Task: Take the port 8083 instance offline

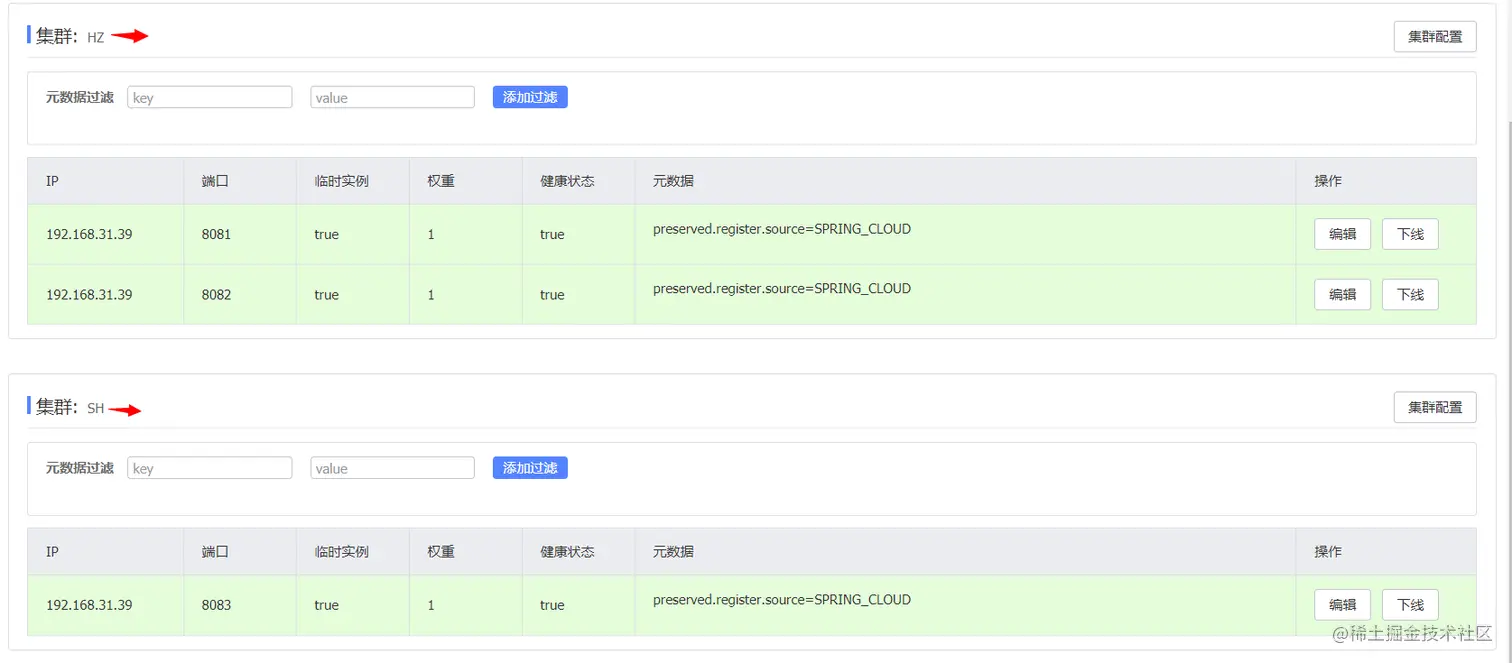Action: pos(1410,605)
